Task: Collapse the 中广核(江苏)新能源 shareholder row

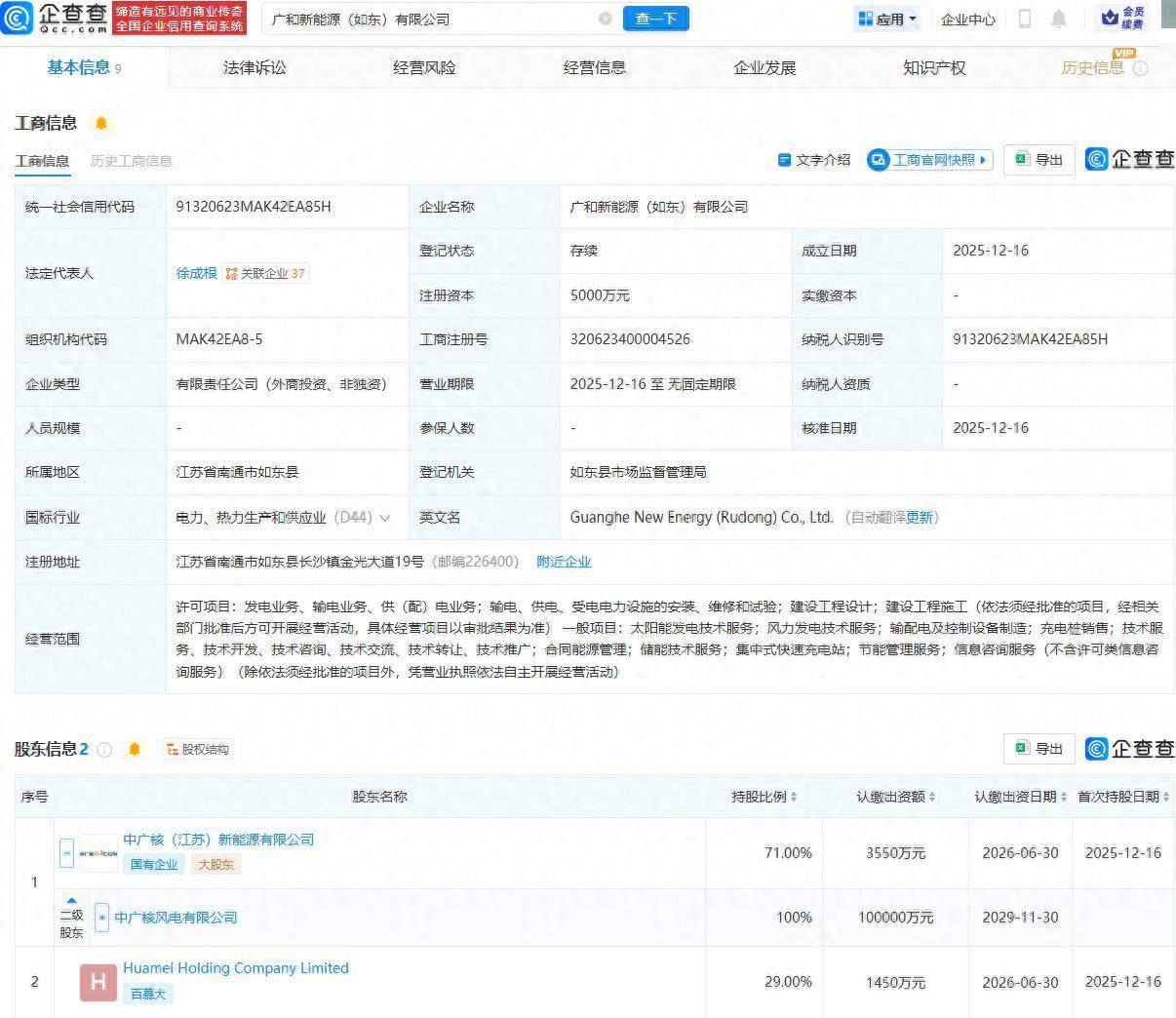Action: pos(66,852)
